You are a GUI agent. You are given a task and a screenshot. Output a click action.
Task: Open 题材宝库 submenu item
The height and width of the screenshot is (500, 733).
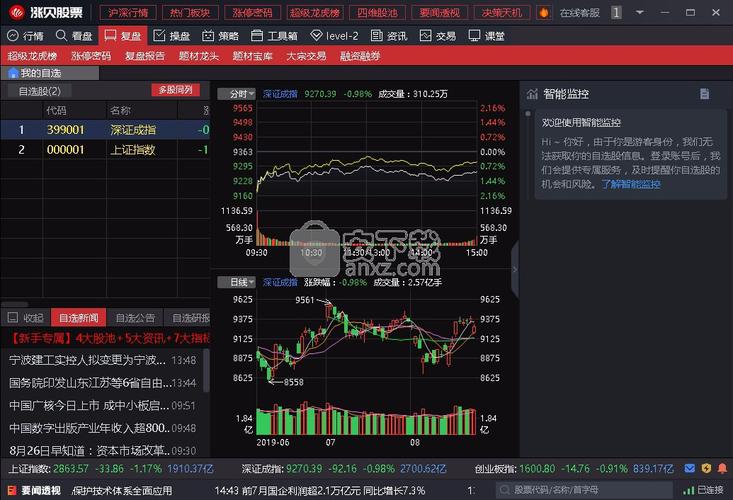pos(252,56)
